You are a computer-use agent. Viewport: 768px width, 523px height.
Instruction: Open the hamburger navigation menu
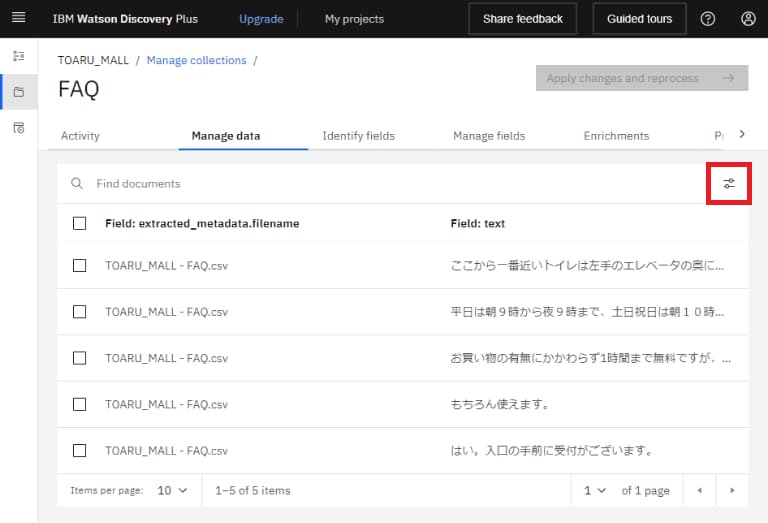[18, 18]
